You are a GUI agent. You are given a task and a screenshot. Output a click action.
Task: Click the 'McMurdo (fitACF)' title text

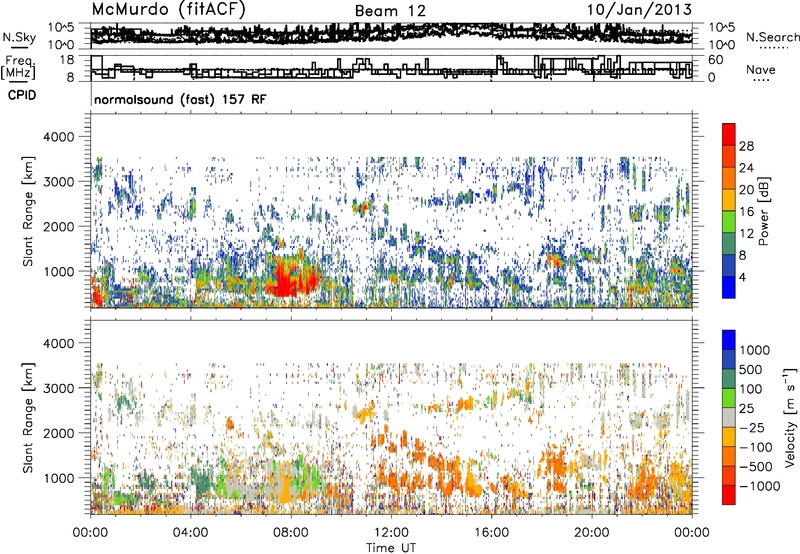(168, 10)
